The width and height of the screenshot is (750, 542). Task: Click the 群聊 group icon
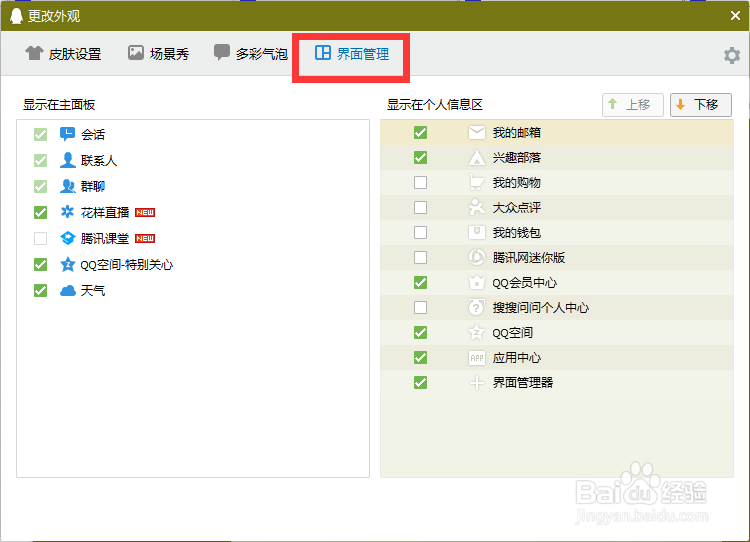(67, 186)
